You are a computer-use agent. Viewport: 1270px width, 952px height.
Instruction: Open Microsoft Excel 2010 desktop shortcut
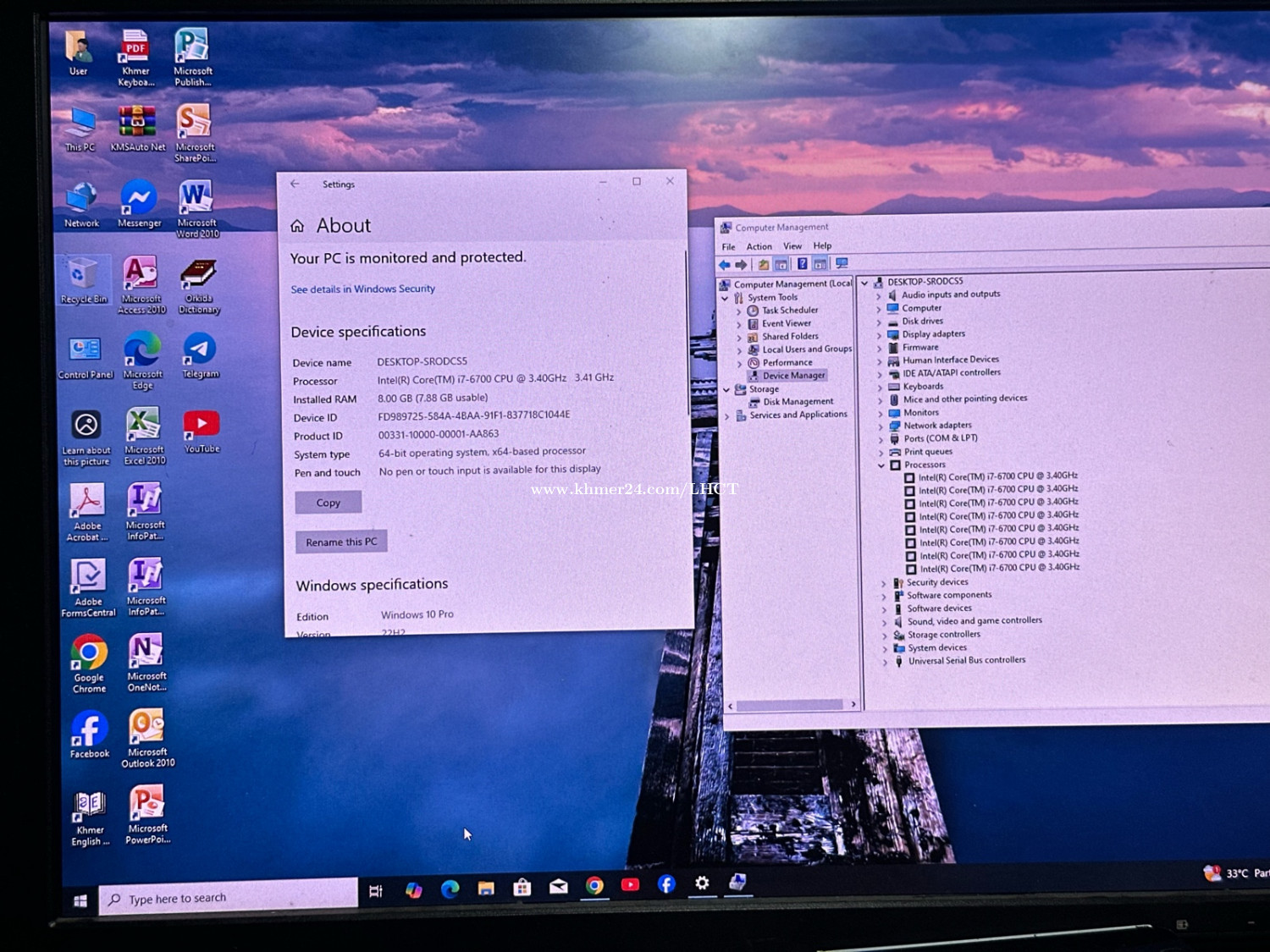[x=145, y=436]
